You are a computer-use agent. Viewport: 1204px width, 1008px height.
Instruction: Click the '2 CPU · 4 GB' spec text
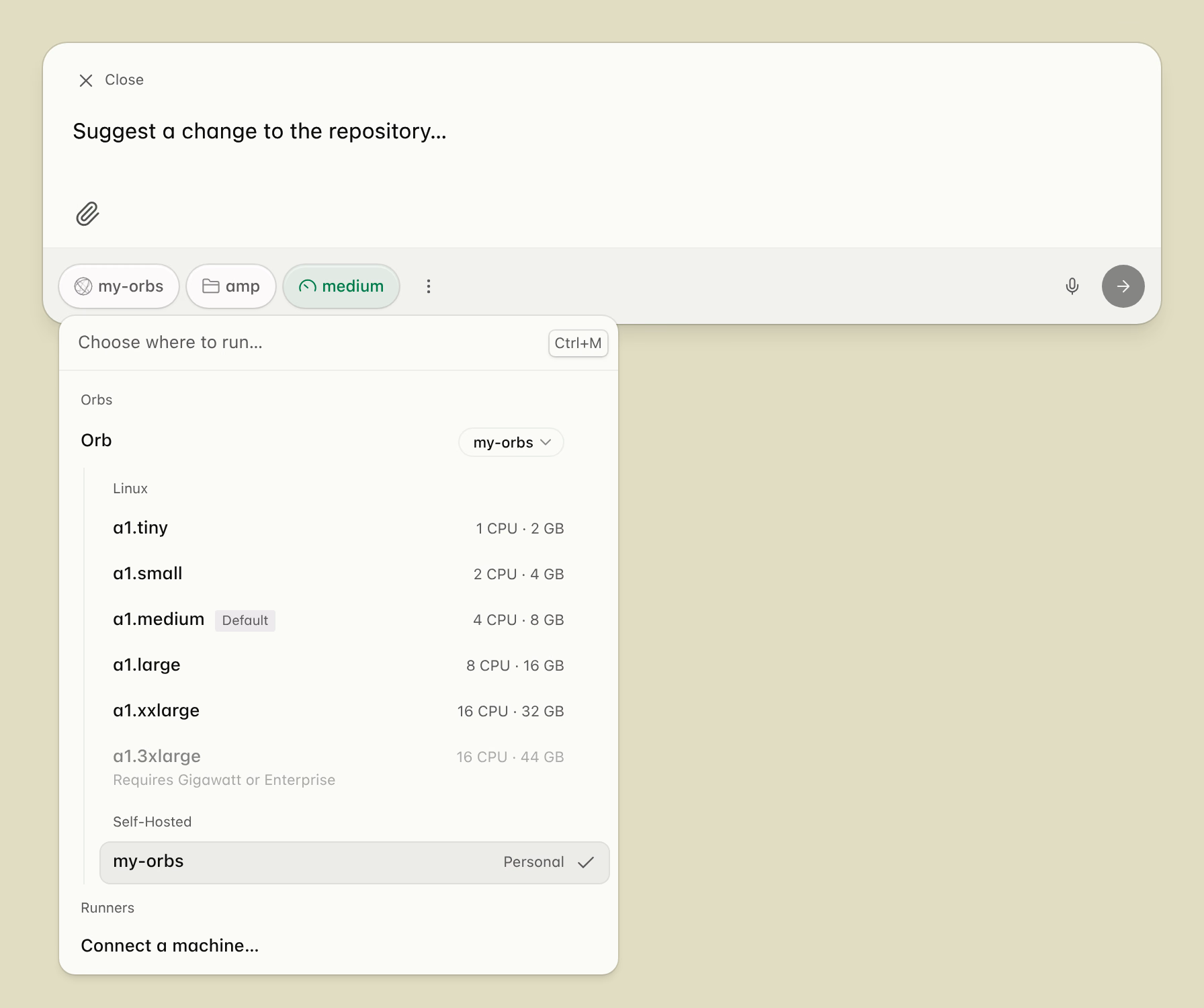click(x=519, y=574)
